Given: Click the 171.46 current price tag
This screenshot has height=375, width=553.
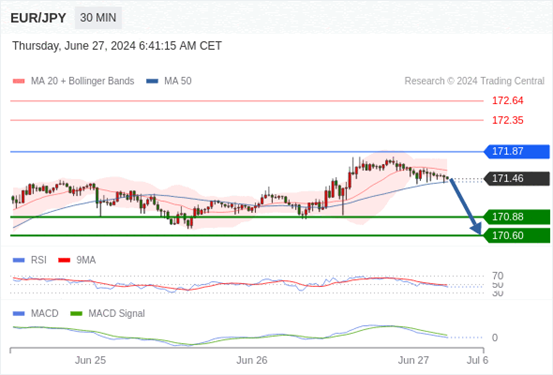Looking at the screenshot, I should [x=517, y=179].
